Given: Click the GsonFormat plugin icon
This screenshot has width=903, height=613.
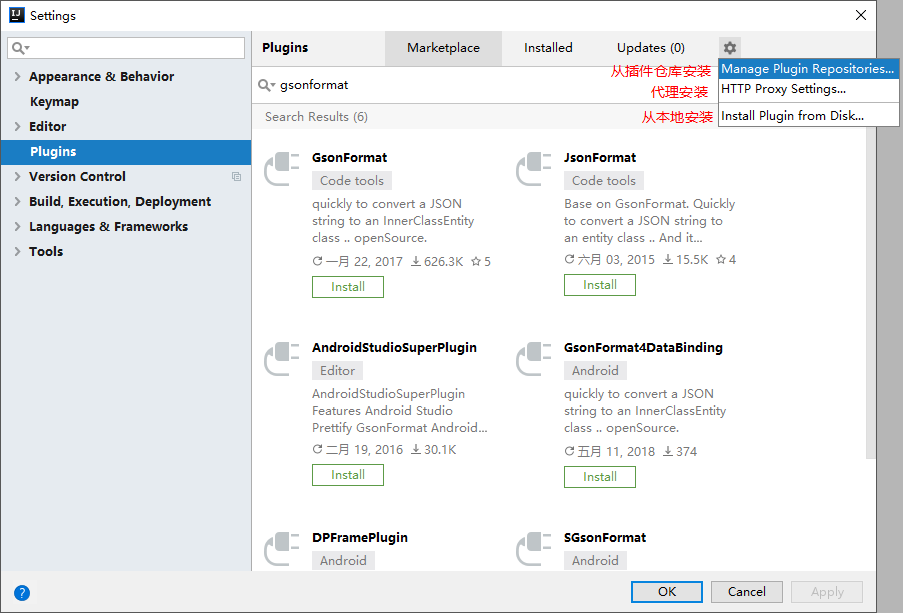Looking at the screenshot, I should point(282,169).
